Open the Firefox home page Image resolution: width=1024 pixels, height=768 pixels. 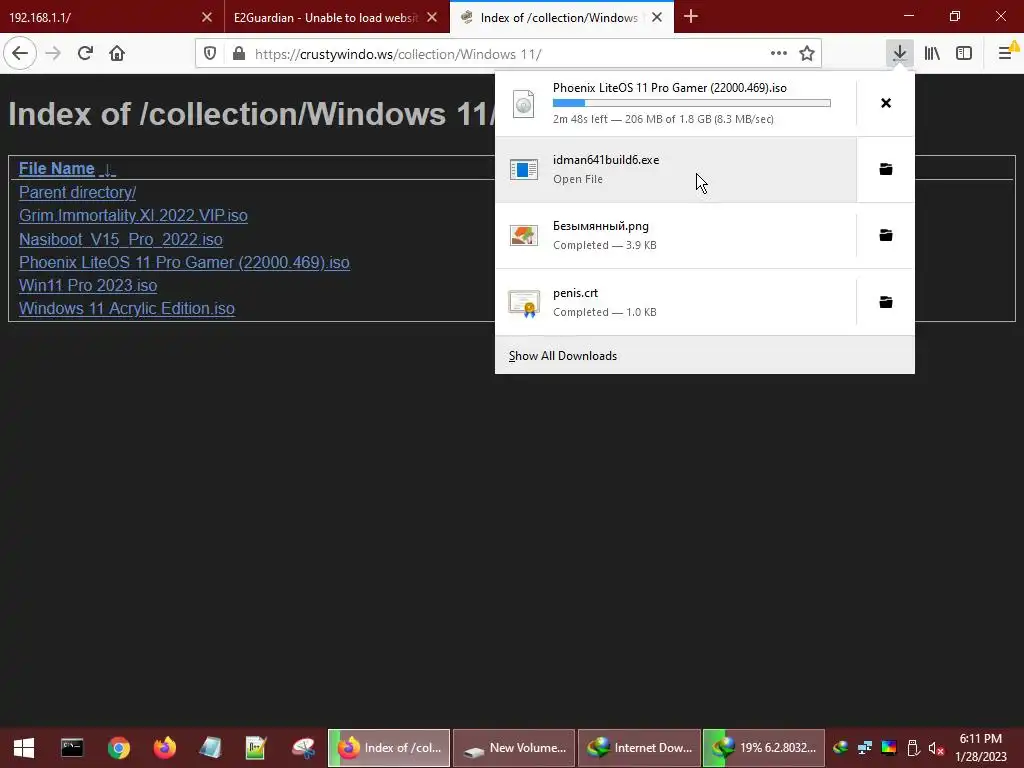[117, 54]
